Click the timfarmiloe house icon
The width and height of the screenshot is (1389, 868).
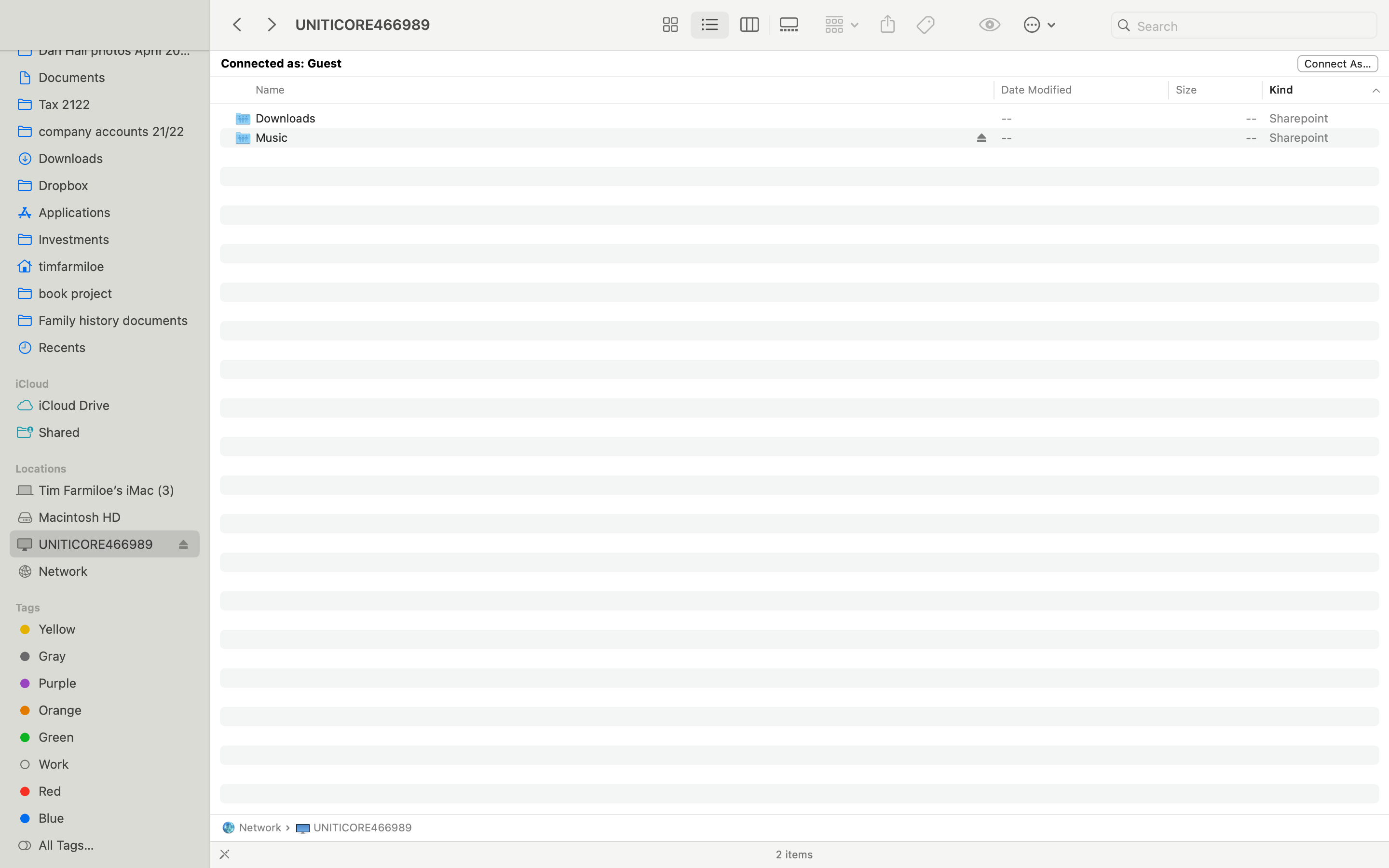coord(25,266)
